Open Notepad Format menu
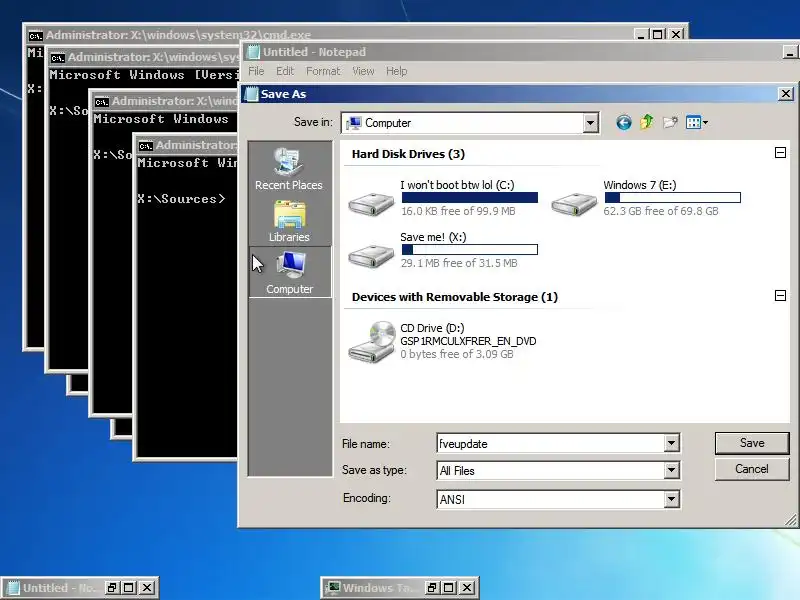The image size is (800, 600). (x=322, y=71)
